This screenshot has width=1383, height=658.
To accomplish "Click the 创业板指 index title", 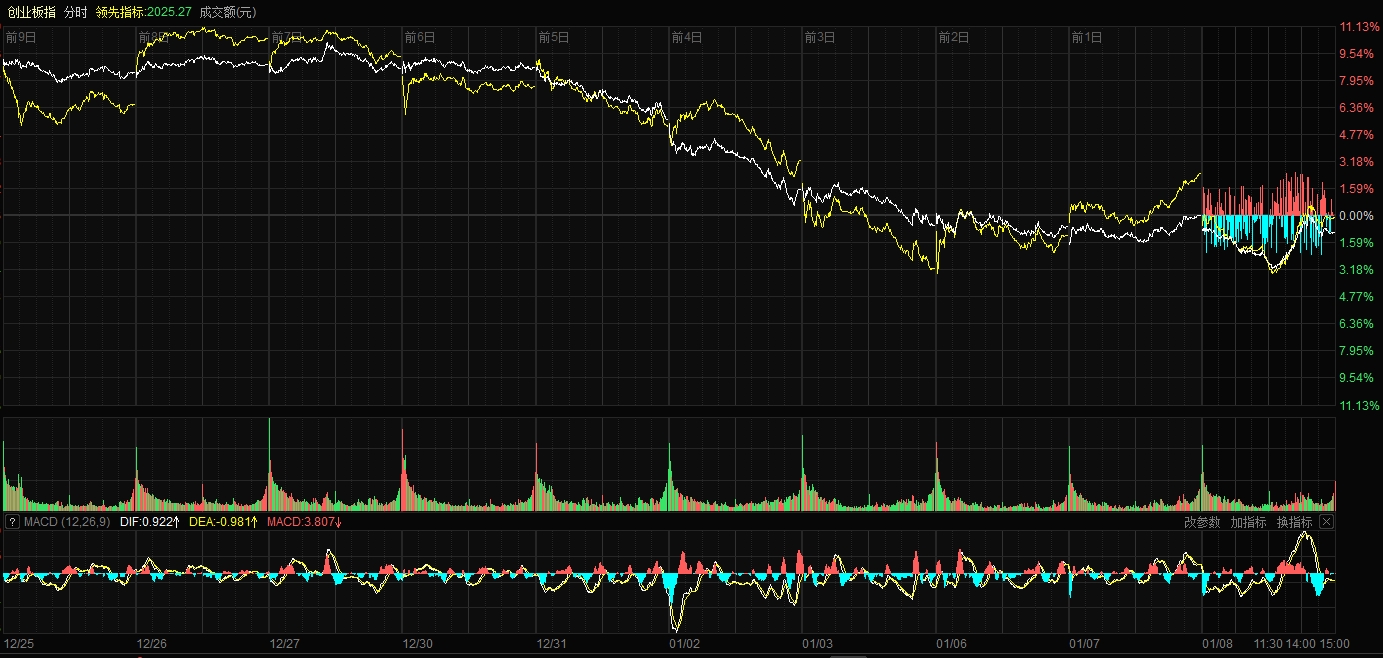I will (30, 12).
